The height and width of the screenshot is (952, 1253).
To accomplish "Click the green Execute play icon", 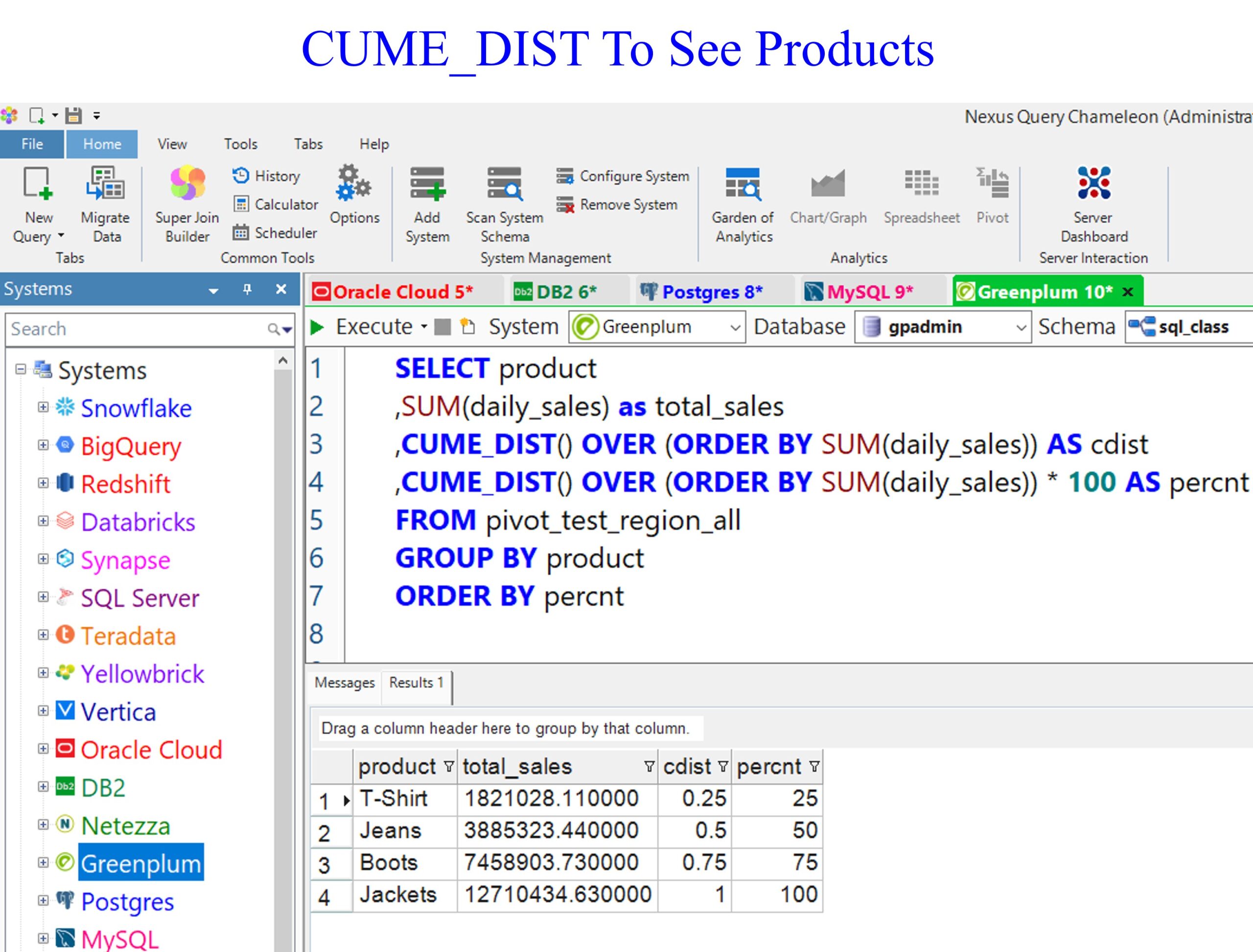I will pyautogui.click(x=317, y=327).
